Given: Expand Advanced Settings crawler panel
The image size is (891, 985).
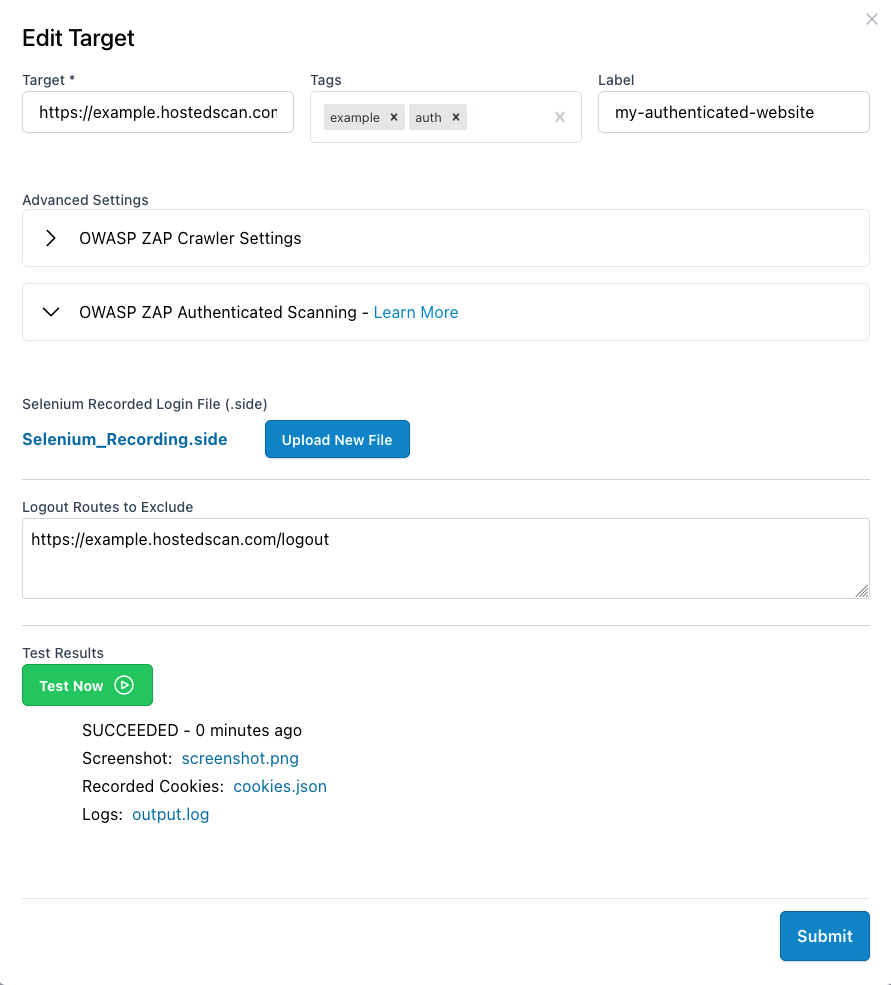Looking at the screenshot, I should (190, 238).
